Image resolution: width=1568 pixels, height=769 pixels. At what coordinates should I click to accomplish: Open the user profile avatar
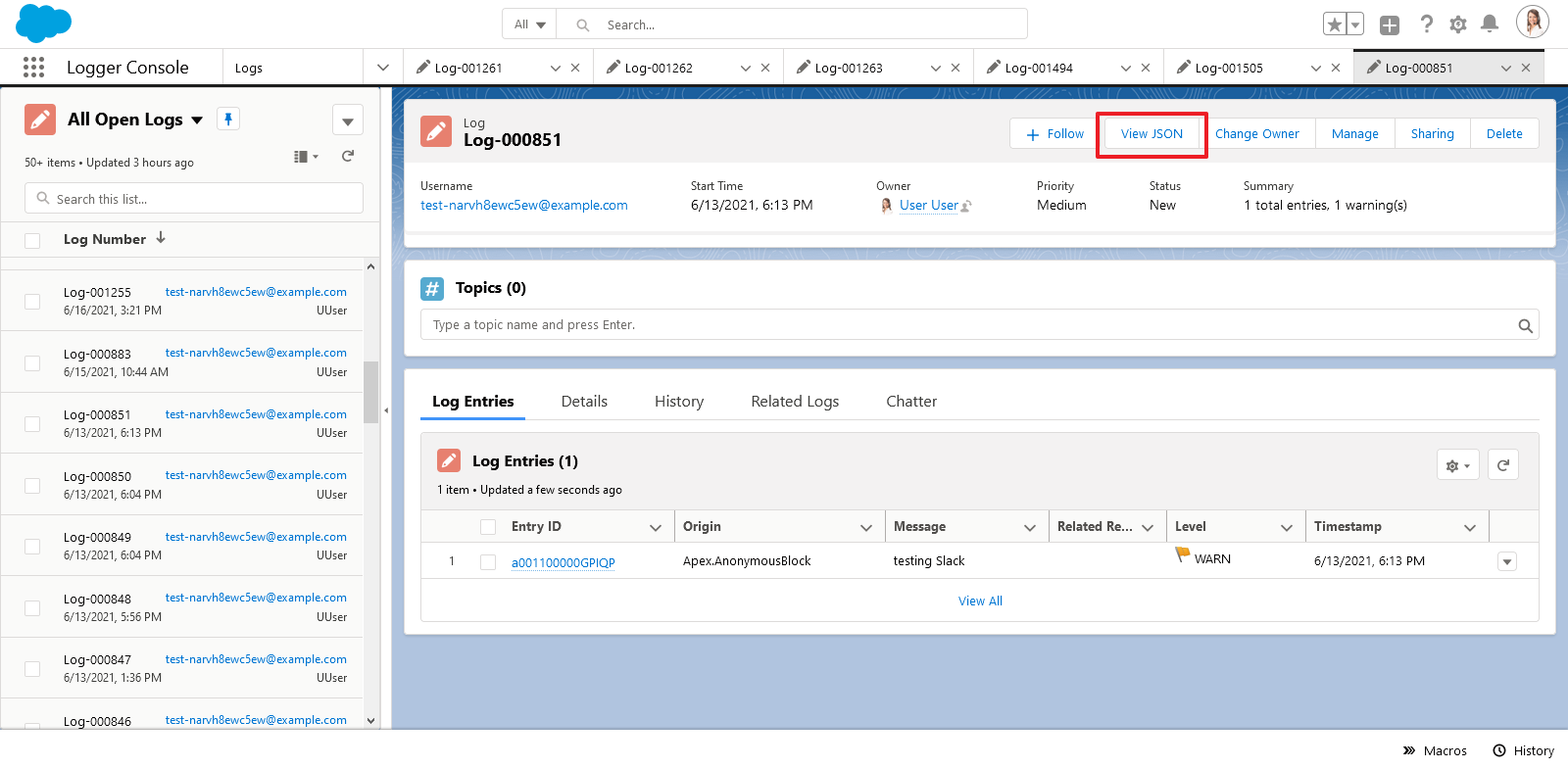1533,22
